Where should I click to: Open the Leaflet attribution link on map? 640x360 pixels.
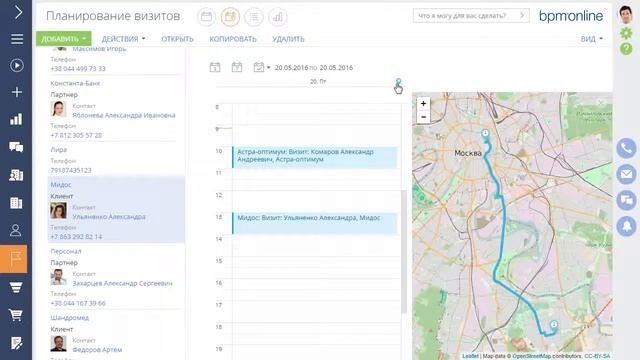[x=470, y=356]
